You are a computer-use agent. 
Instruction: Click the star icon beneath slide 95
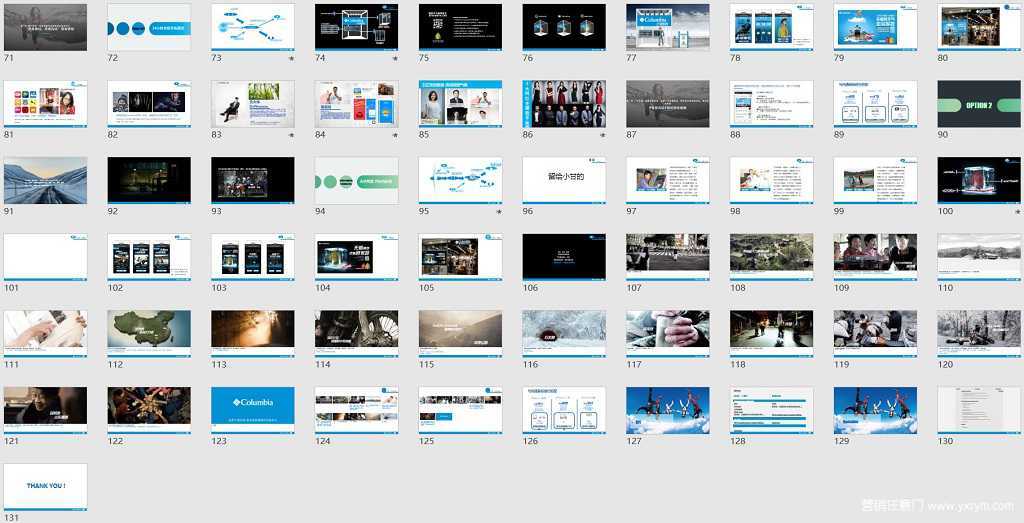coord(498,212)
